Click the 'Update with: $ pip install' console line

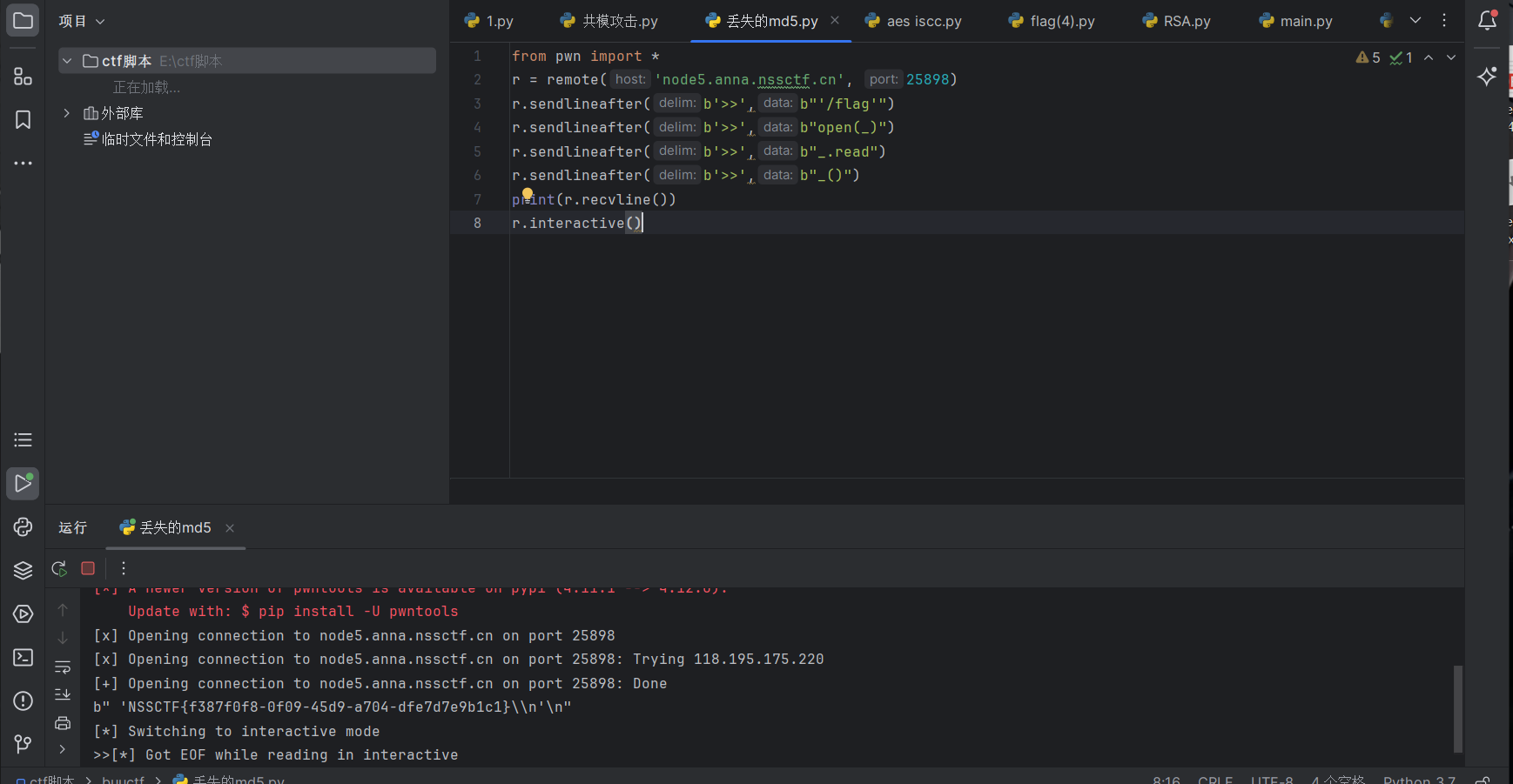point(293,612)
